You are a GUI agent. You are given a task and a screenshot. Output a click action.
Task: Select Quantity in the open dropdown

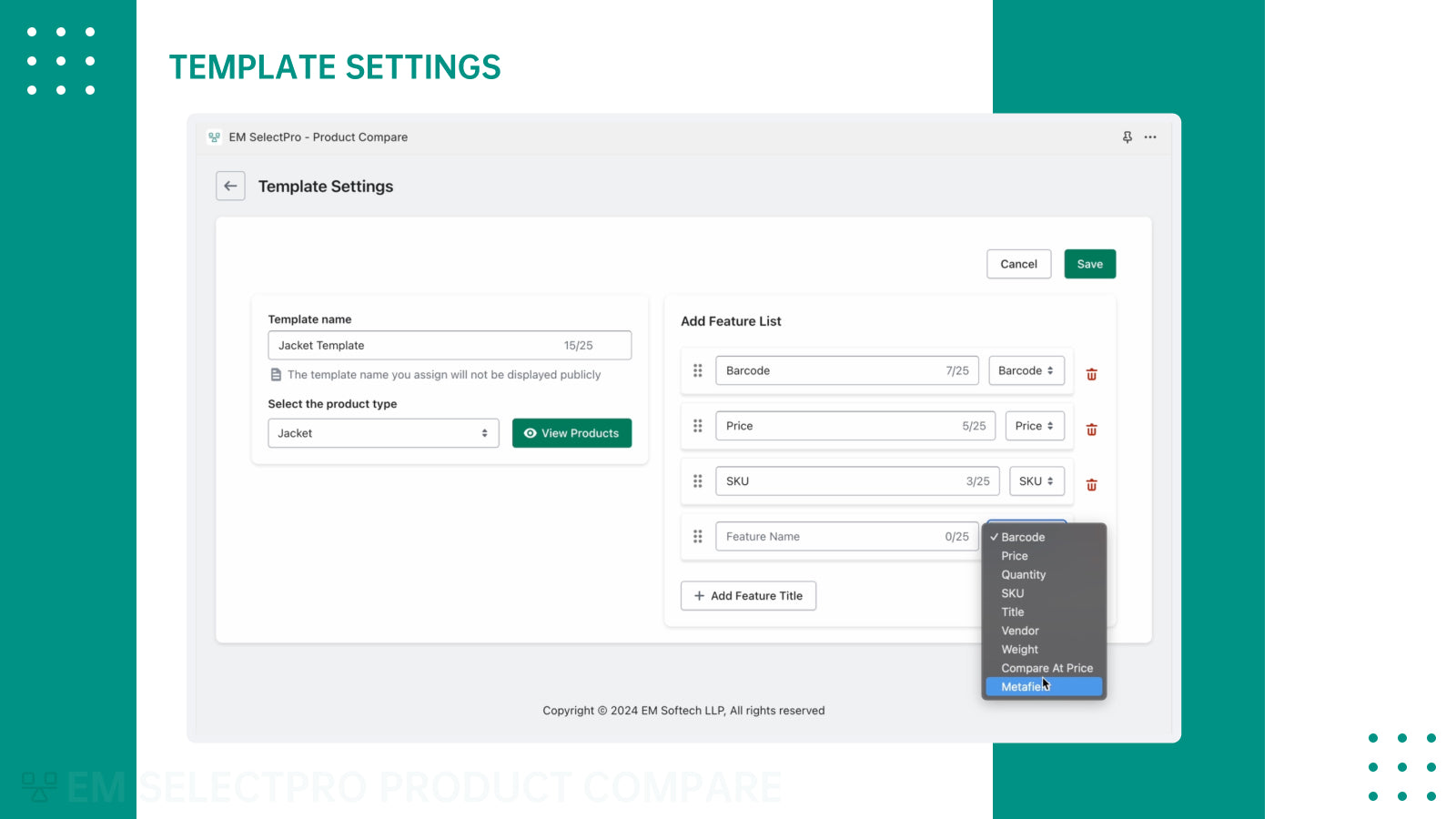1024,575
